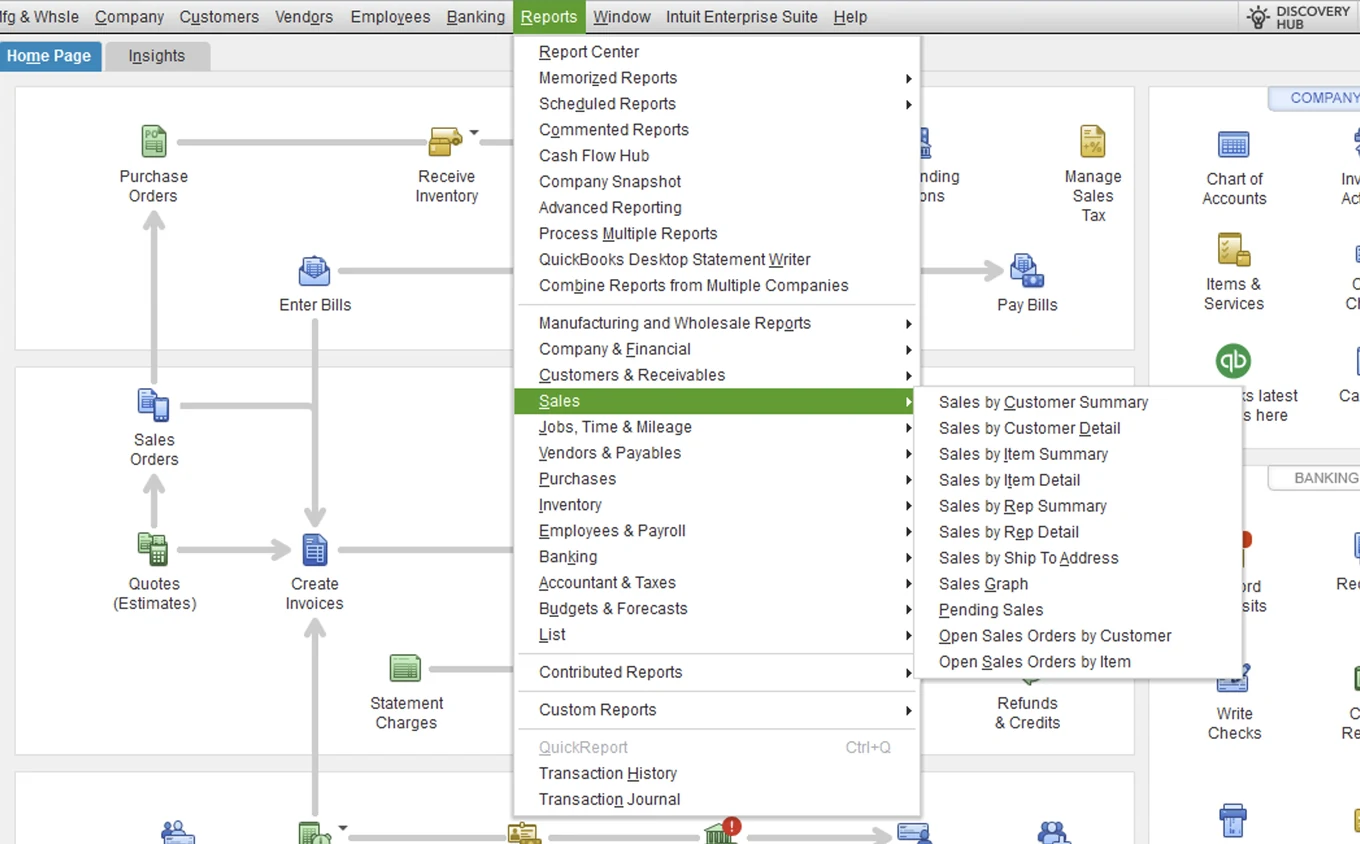Close the Reports menu

click(549, 17)
